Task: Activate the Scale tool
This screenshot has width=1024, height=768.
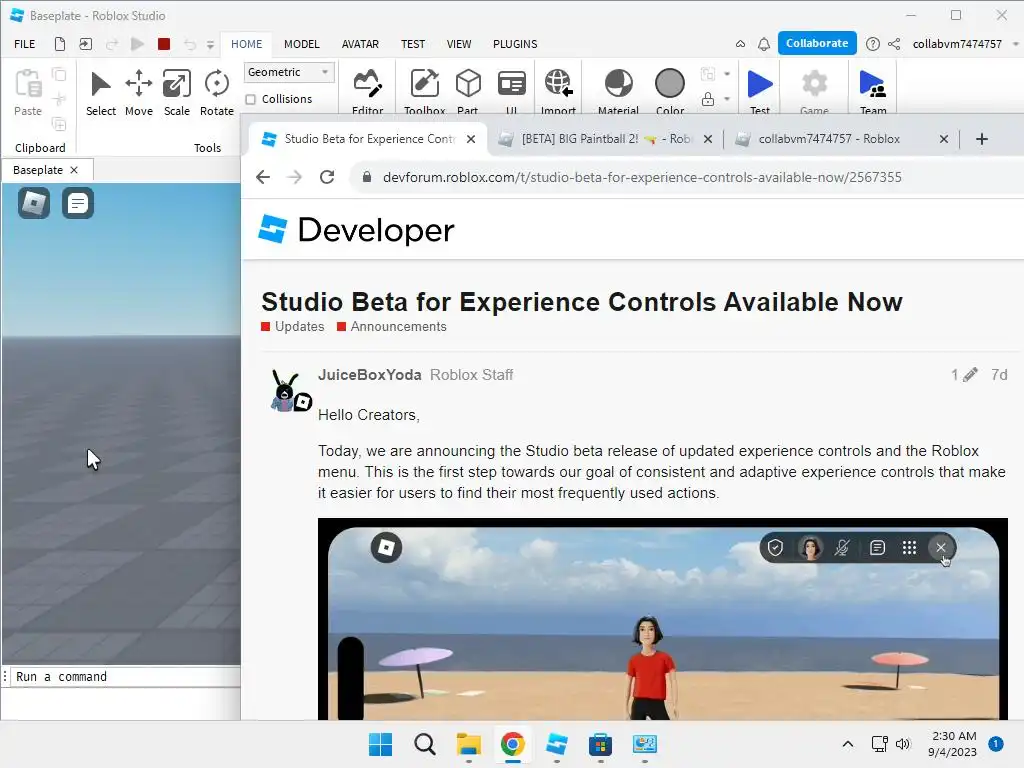Action: [x=176, y=93]
